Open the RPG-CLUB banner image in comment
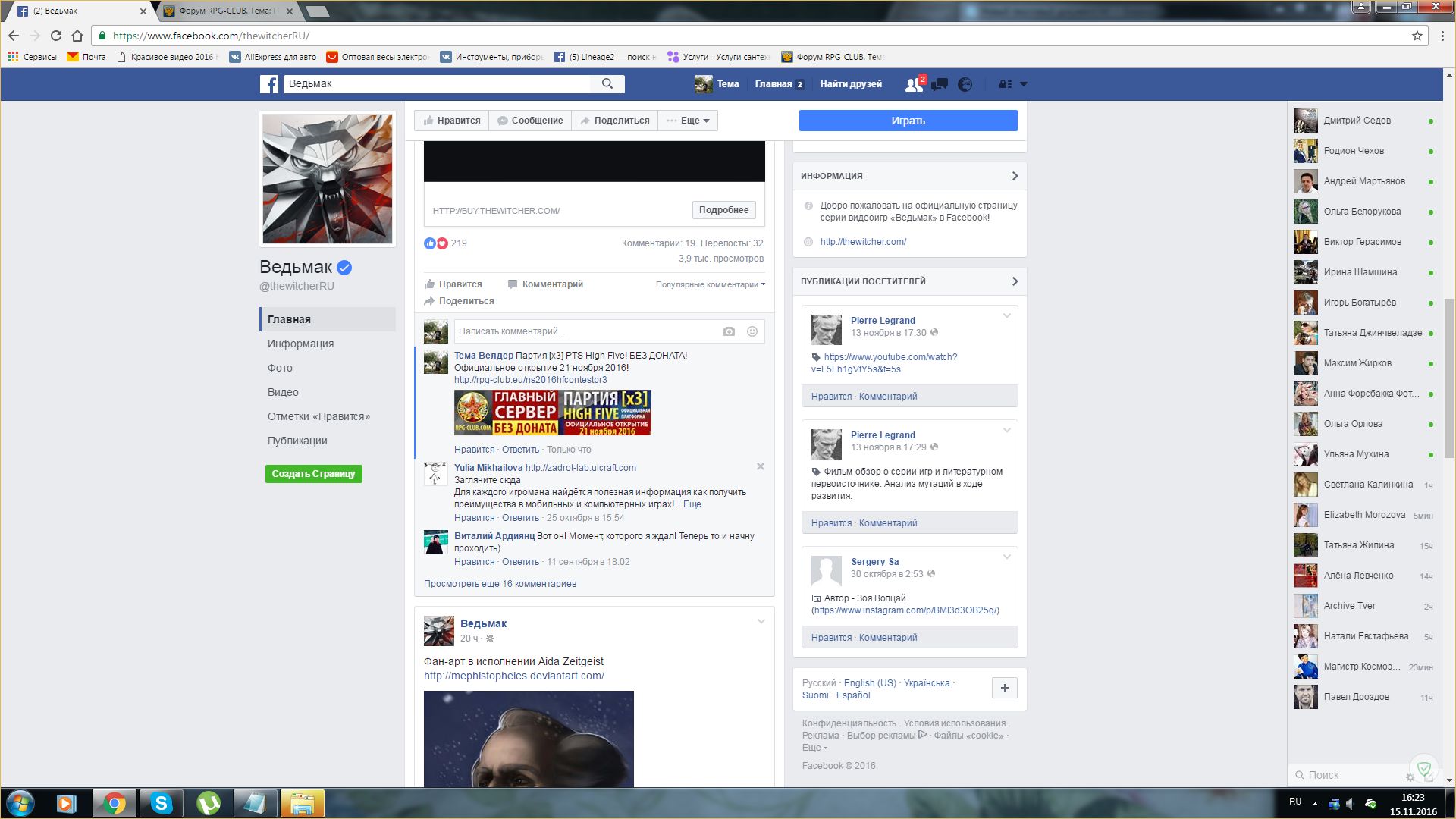 (553, 413)
